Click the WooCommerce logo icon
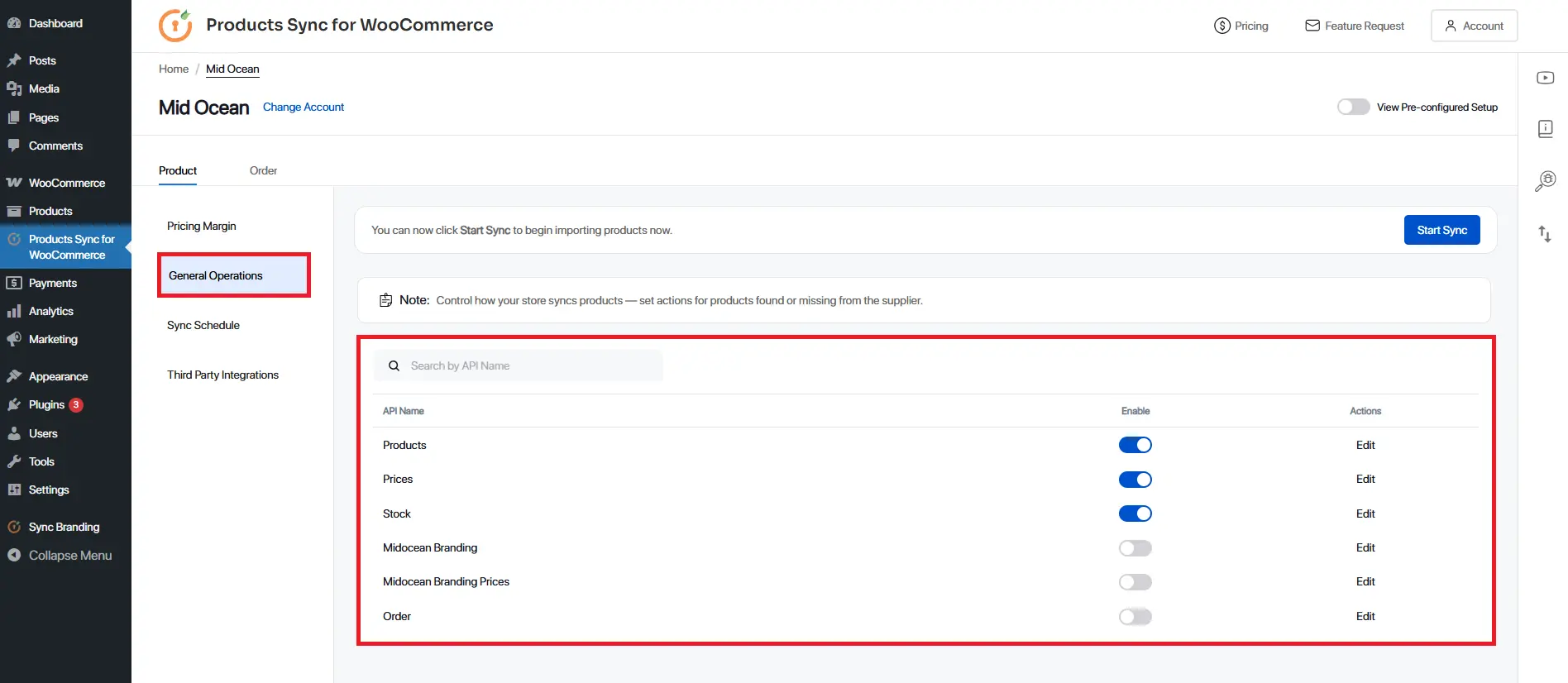The image size is (1568, 683). 14,183
